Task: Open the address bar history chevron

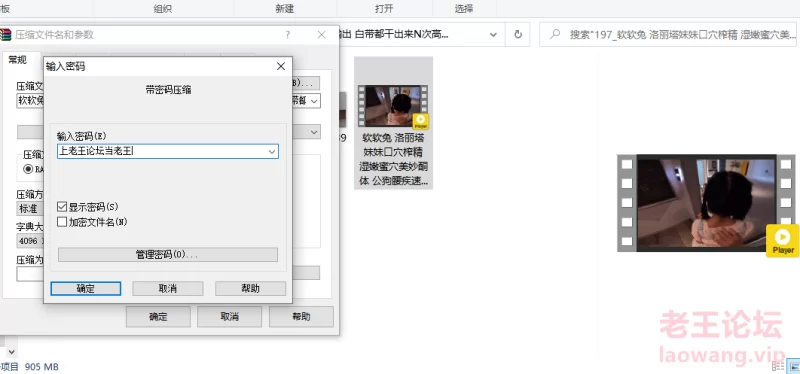Action: click(x=493, y=35)
